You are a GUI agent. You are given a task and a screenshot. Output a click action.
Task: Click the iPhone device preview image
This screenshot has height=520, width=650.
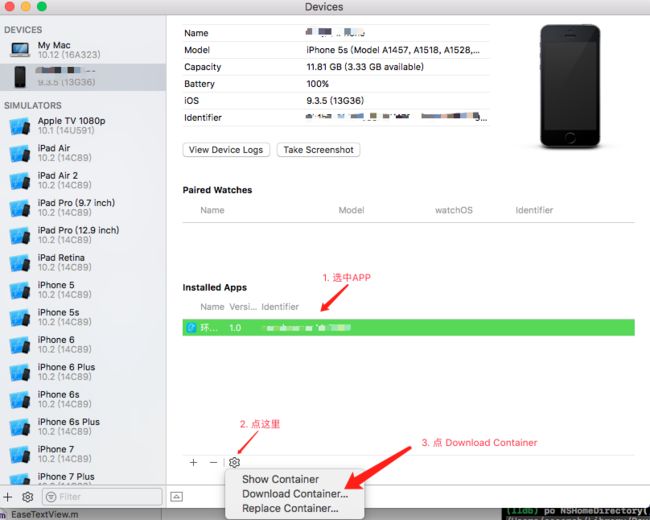click(570, 86)
